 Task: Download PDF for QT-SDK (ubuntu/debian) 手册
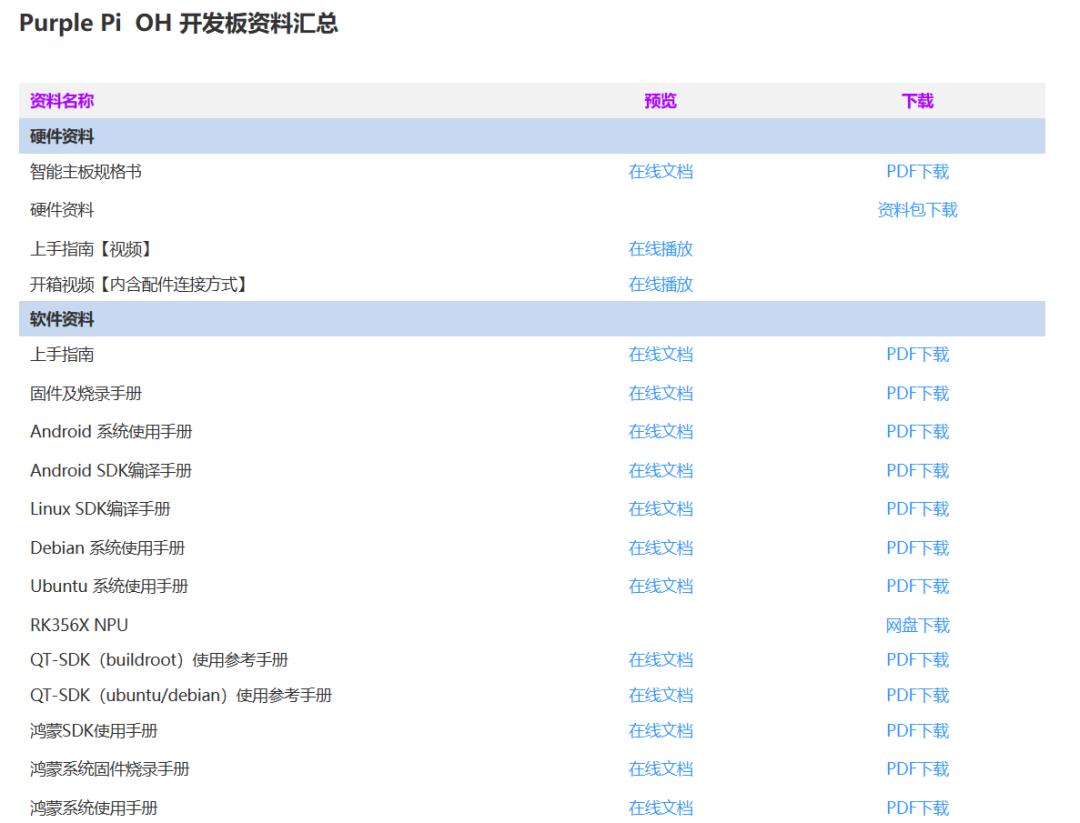click(x=917, y=696)
